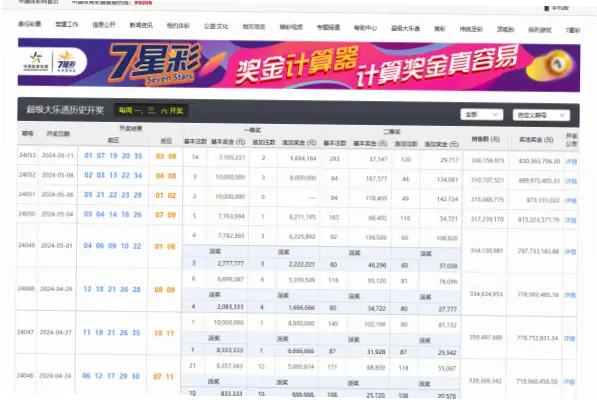Open 详情 link for draw 24051
This screenshot has width=597, height=400.
tap(571, 201)
